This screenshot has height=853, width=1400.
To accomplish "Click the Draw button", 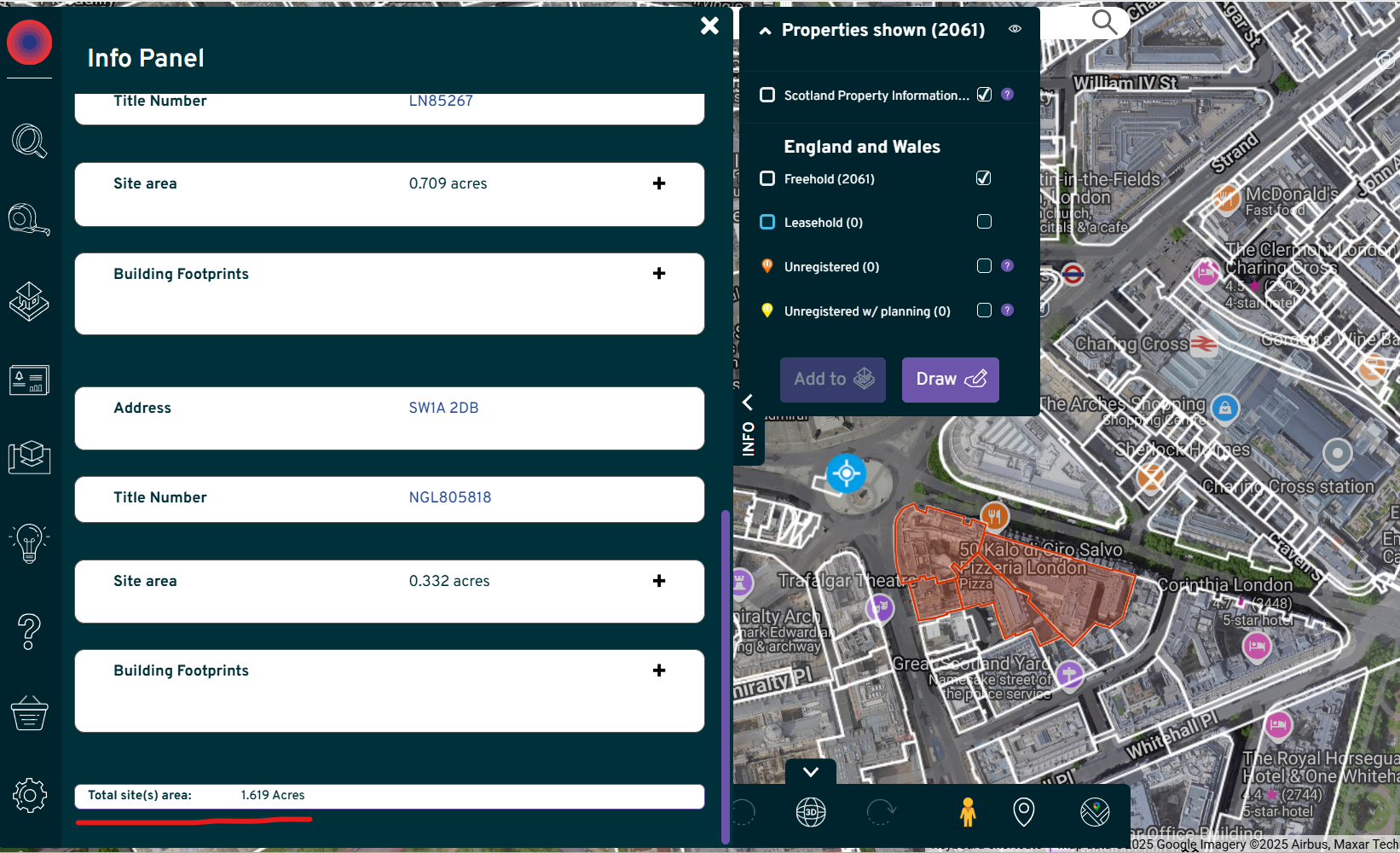I will 951,380.
